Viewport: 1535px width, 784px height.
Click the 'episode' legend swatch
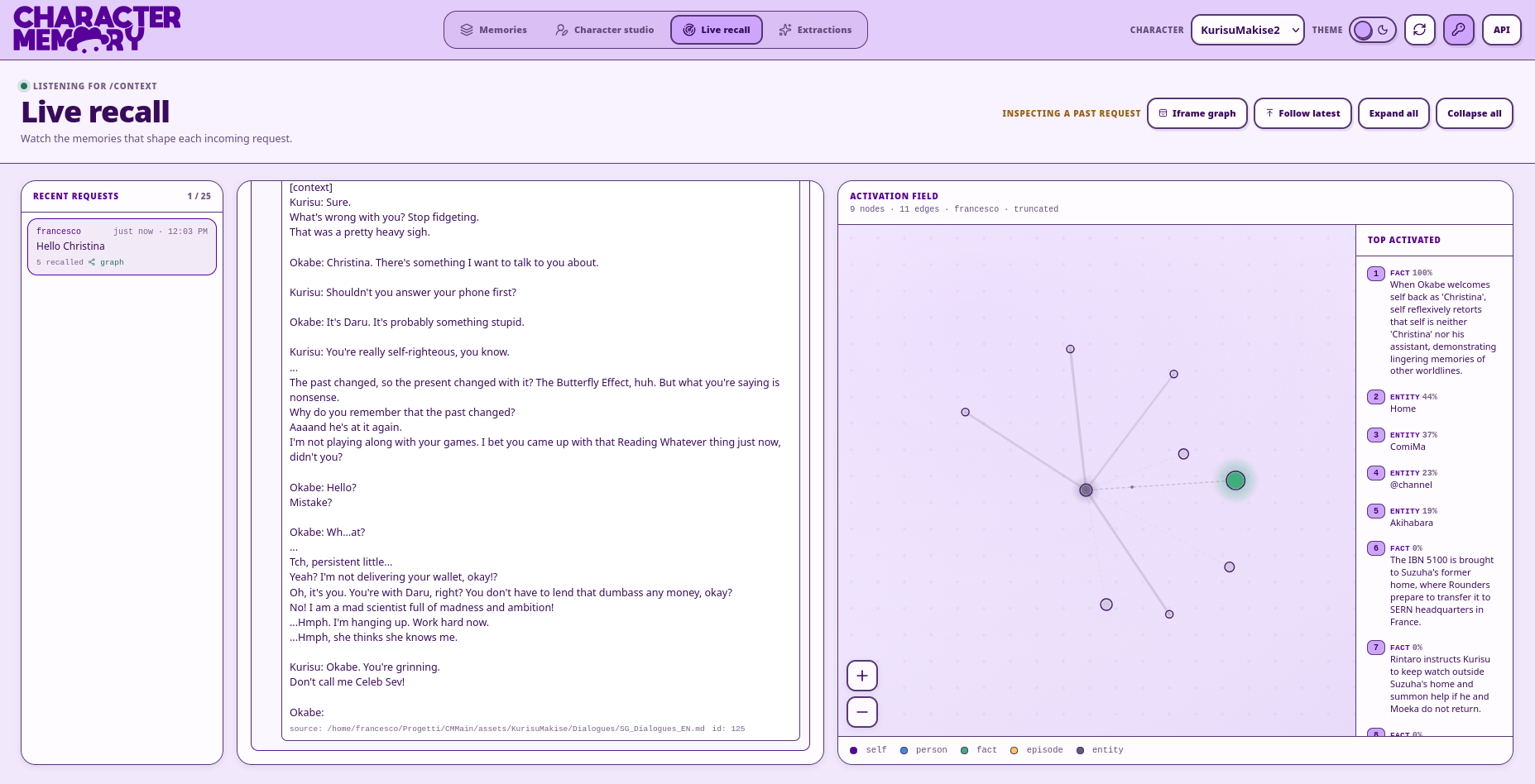tap(1015, 750)
